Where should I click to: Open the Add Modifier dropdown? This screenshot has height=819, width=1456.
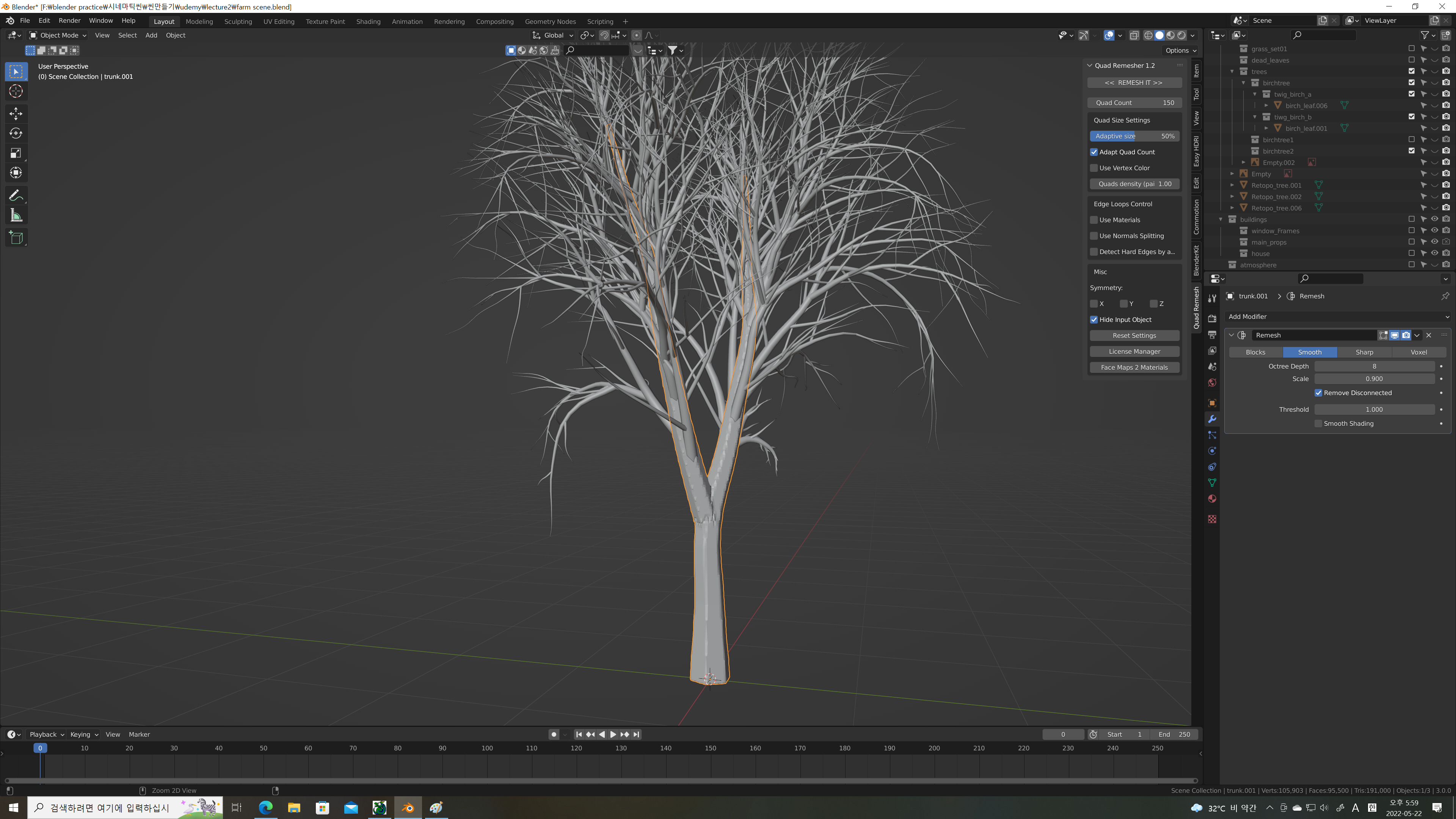(x=1337, y=317)
